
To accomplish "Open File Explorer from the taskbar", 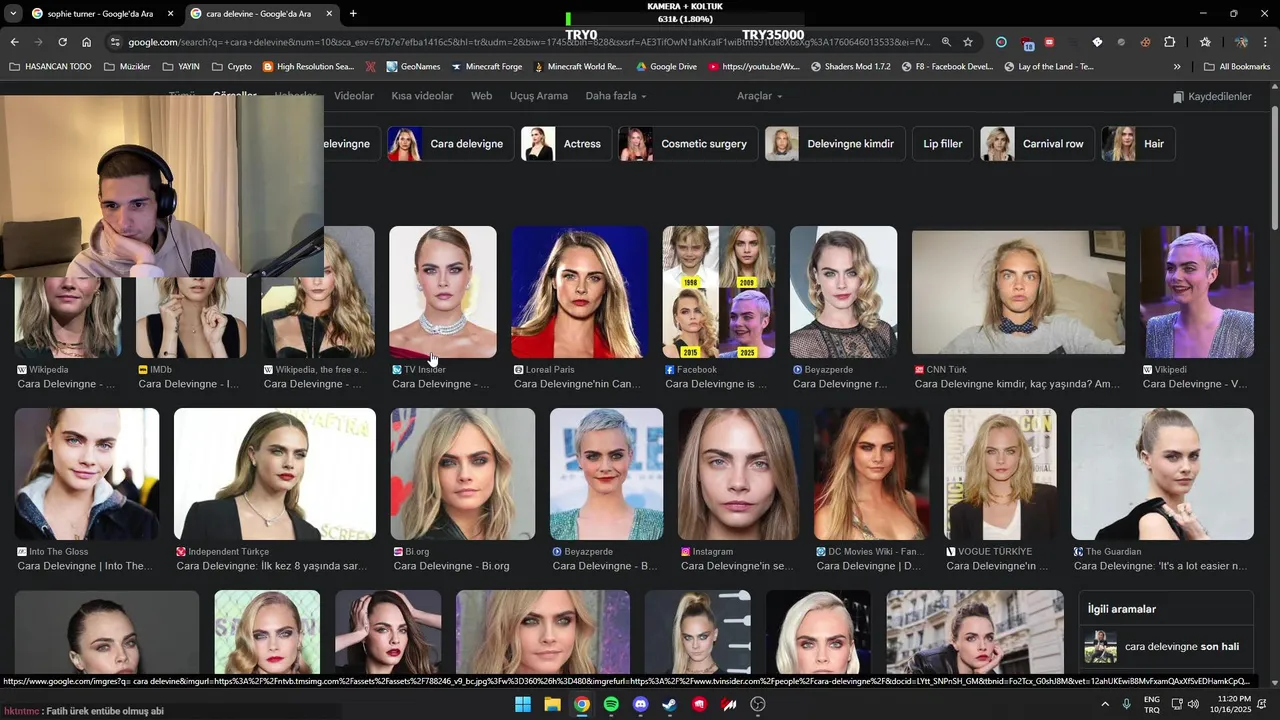I will pyautogui.click(x=552, y=704).
